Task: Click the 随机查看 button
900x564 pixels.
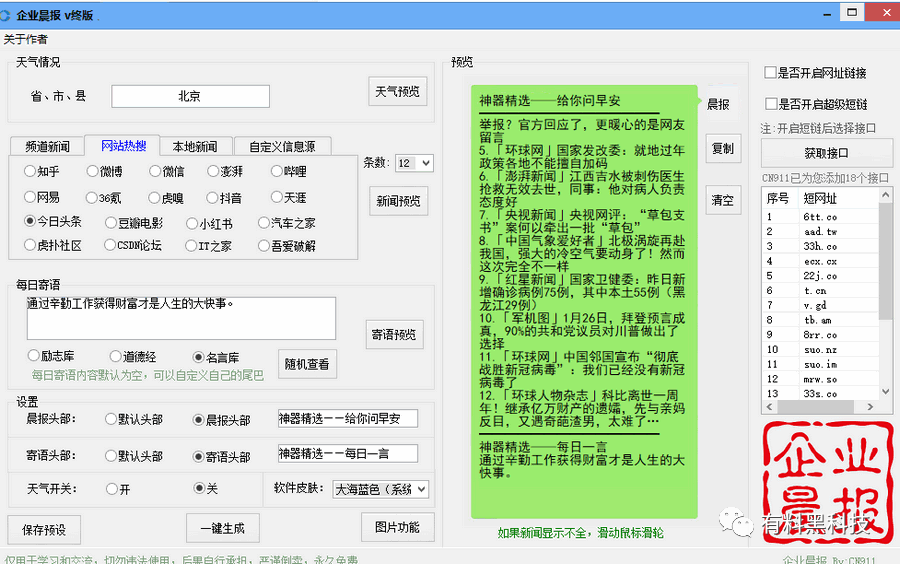Action: tap(307, 364)
